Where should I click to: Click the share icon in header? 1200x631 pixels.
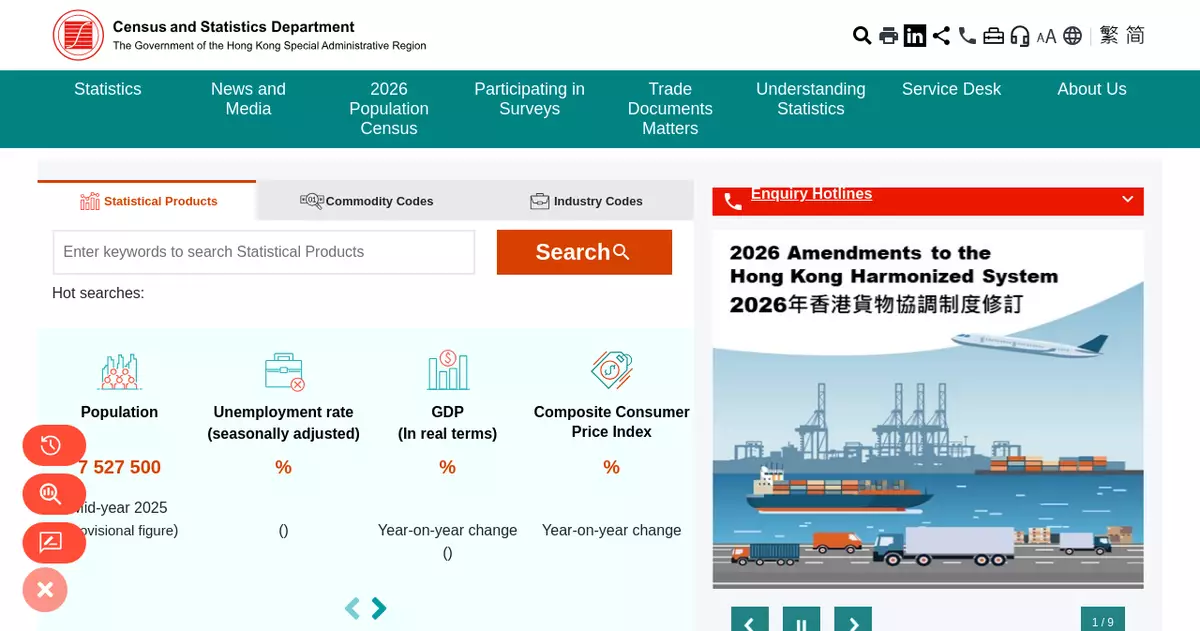click(x=941, y=36)
